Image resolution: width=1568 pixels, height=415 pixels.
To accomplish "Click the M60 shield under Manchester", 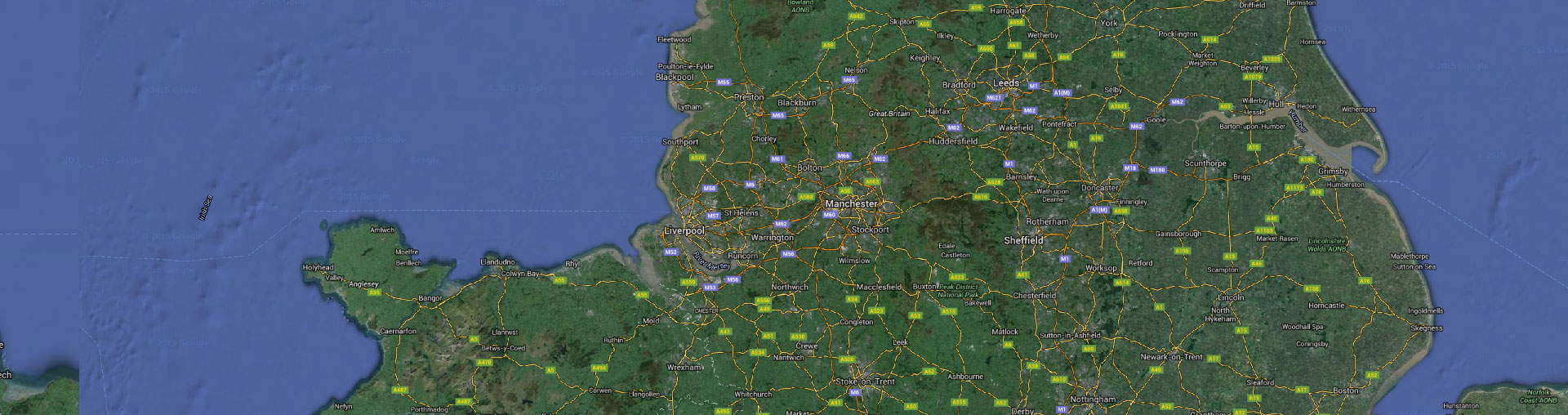I will point(830,215).
